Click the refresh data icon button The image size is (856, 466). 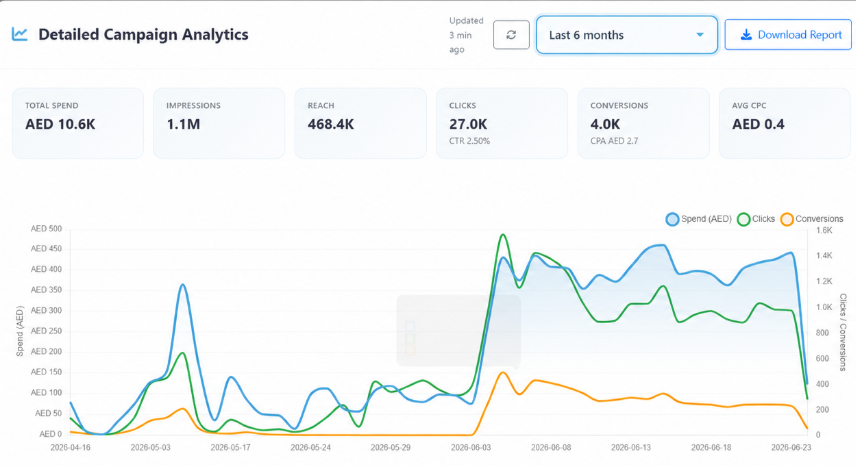point(511,35)
